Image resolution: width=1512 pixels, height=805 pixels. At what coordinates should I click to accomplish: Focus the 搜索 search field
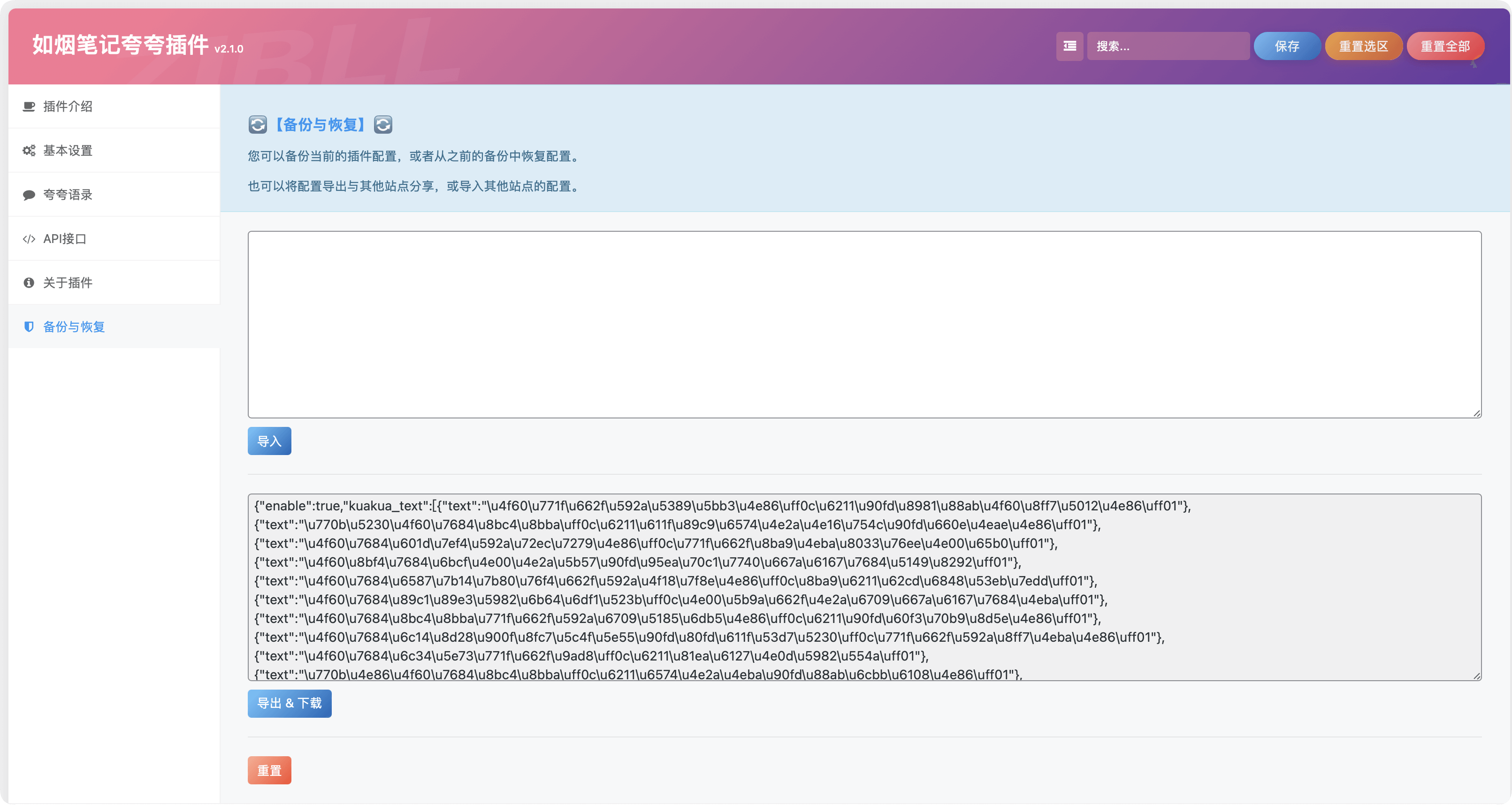tap(1168, 46)
